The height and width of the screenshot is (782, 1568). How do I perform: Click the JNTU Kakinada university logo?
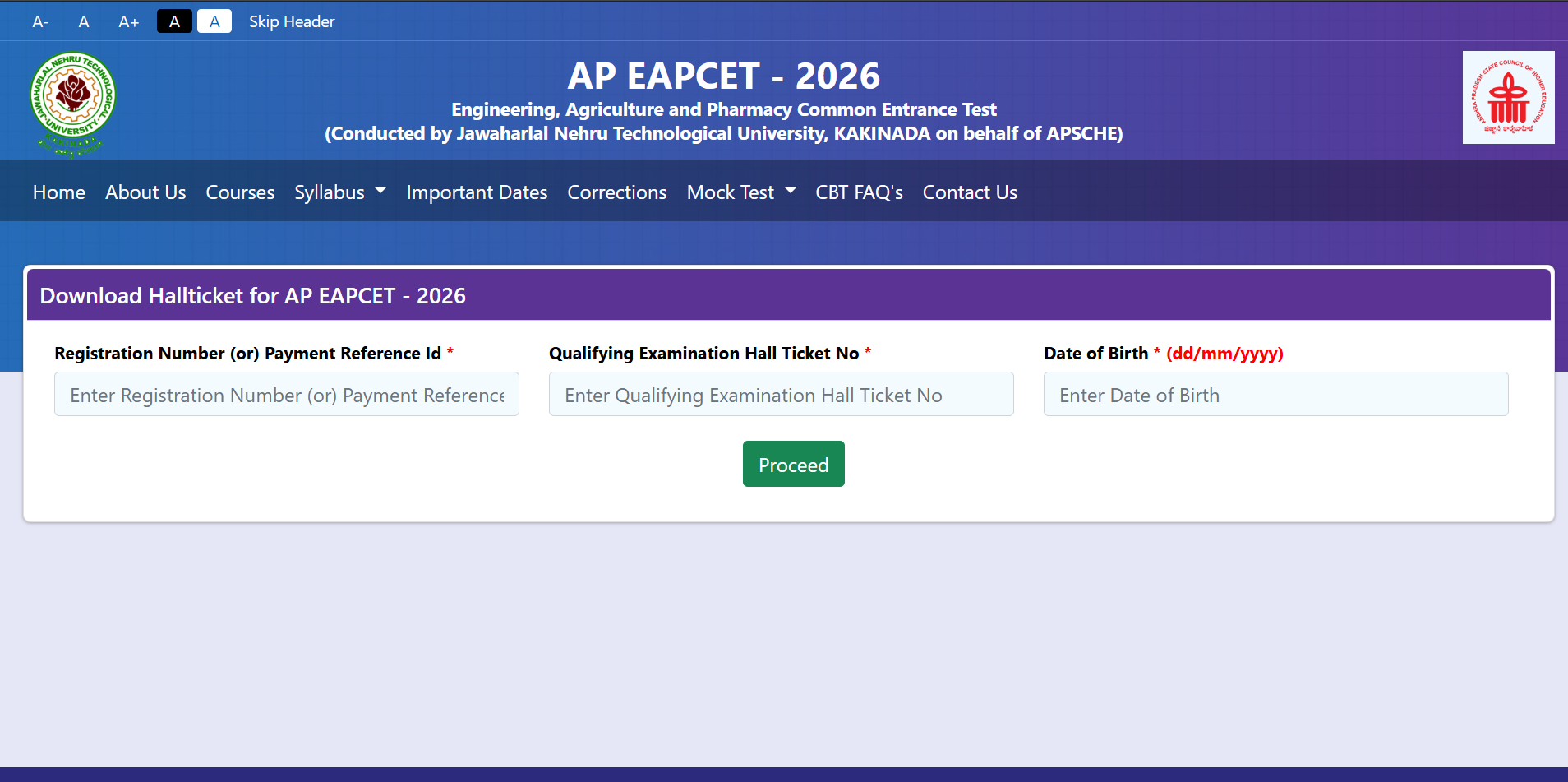72,102
